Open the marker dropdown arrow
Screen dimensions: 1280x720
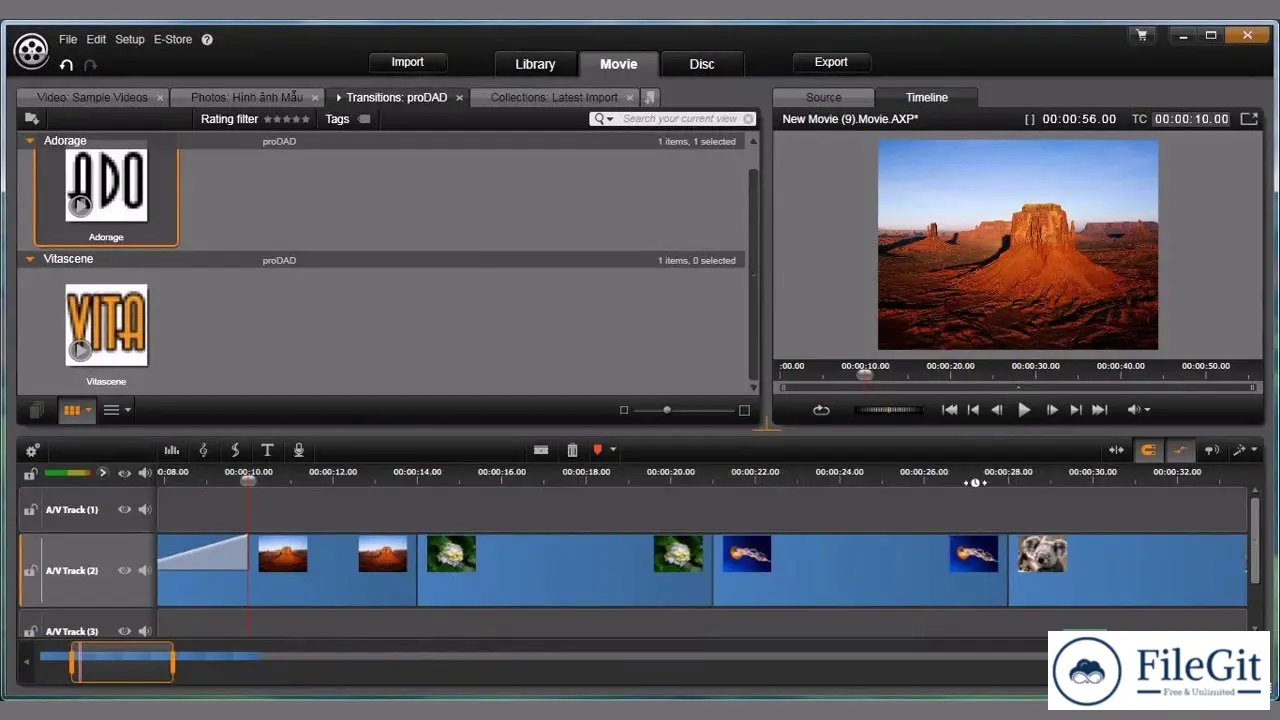[613, 450]
